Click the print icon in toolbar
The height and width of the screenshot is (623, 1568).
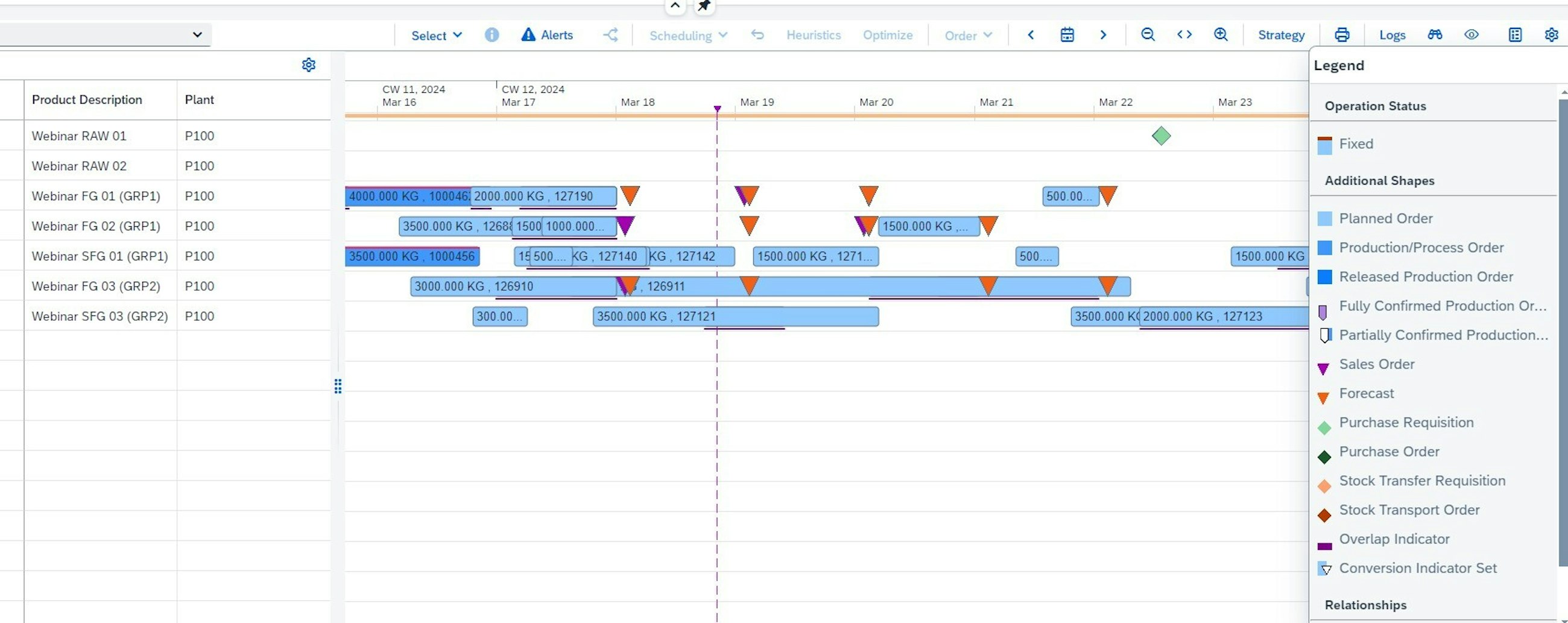coord(1342,35)
